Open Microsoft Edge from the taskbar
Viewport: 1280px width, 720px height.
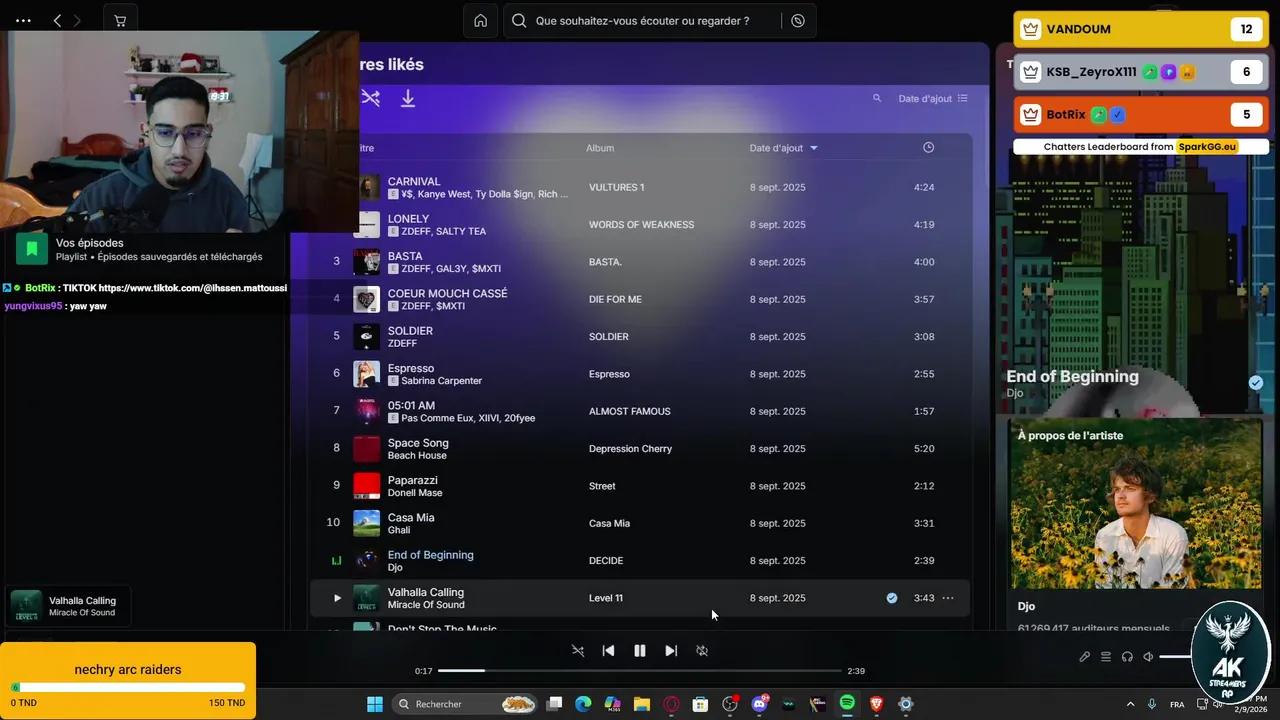tap(583, 704)
